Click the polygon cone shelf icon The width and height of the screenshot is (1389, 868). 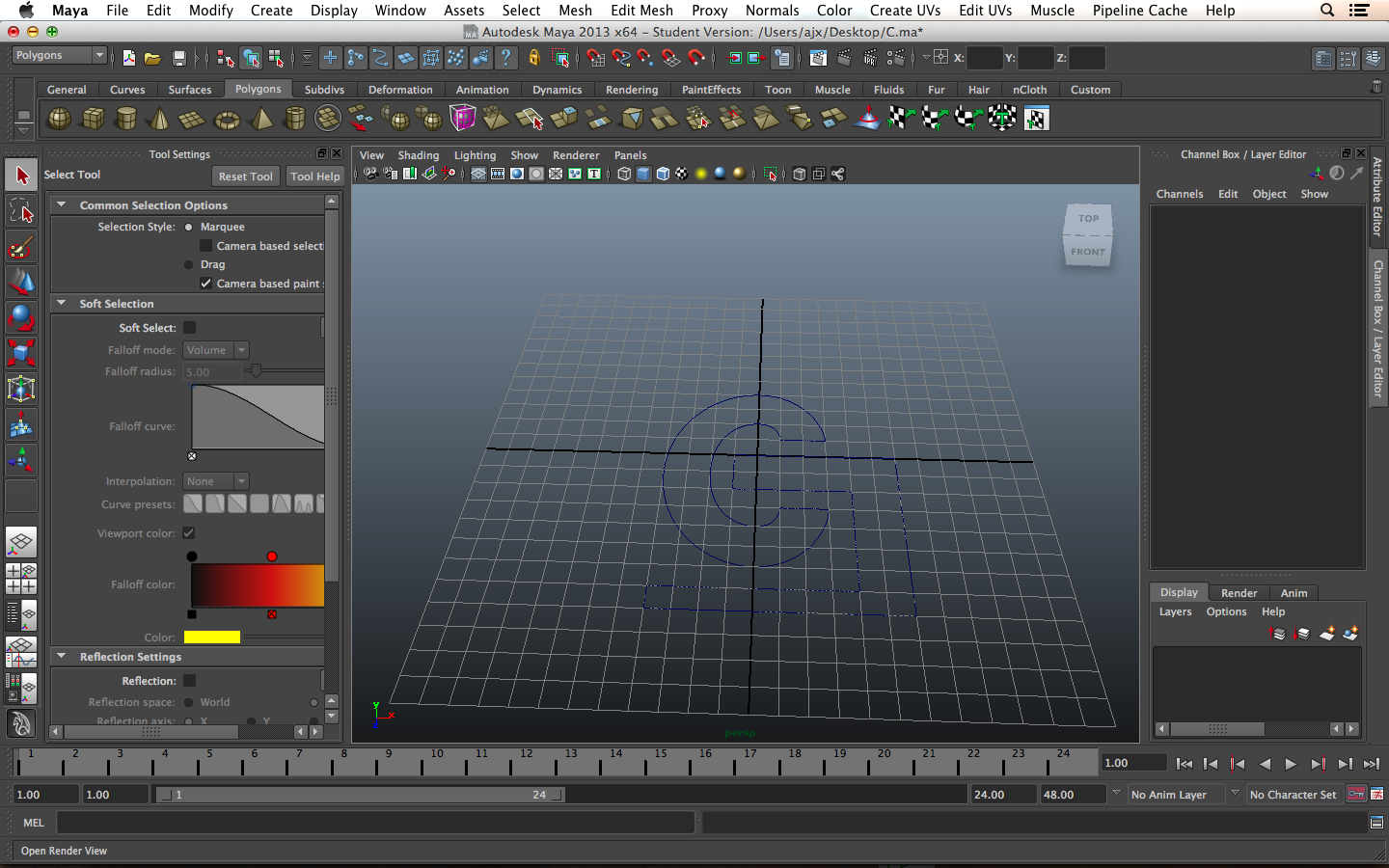tap(159, 119)
